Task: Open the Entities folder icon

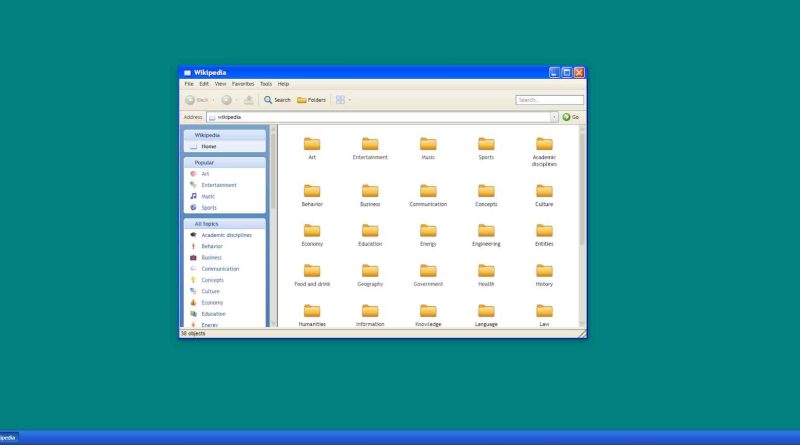Action: point(544,231)
